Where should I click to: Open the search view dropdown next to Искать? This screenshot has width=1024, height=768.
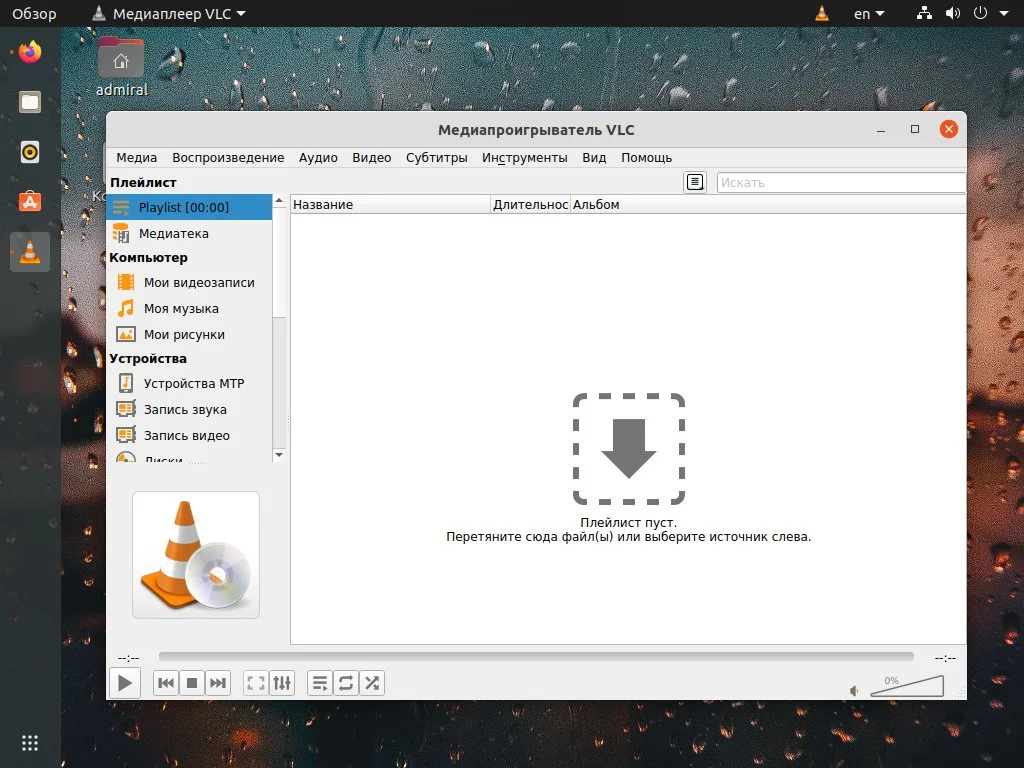click(694, 182)
